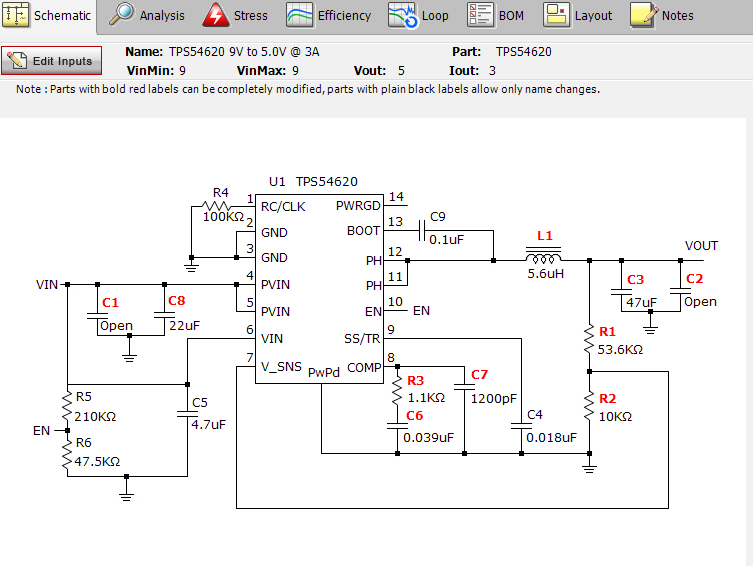This screenshot has width=753, height=566.
Task: Click the R5 resistor label
Action: pyautogui.click(x=84, y=397)
